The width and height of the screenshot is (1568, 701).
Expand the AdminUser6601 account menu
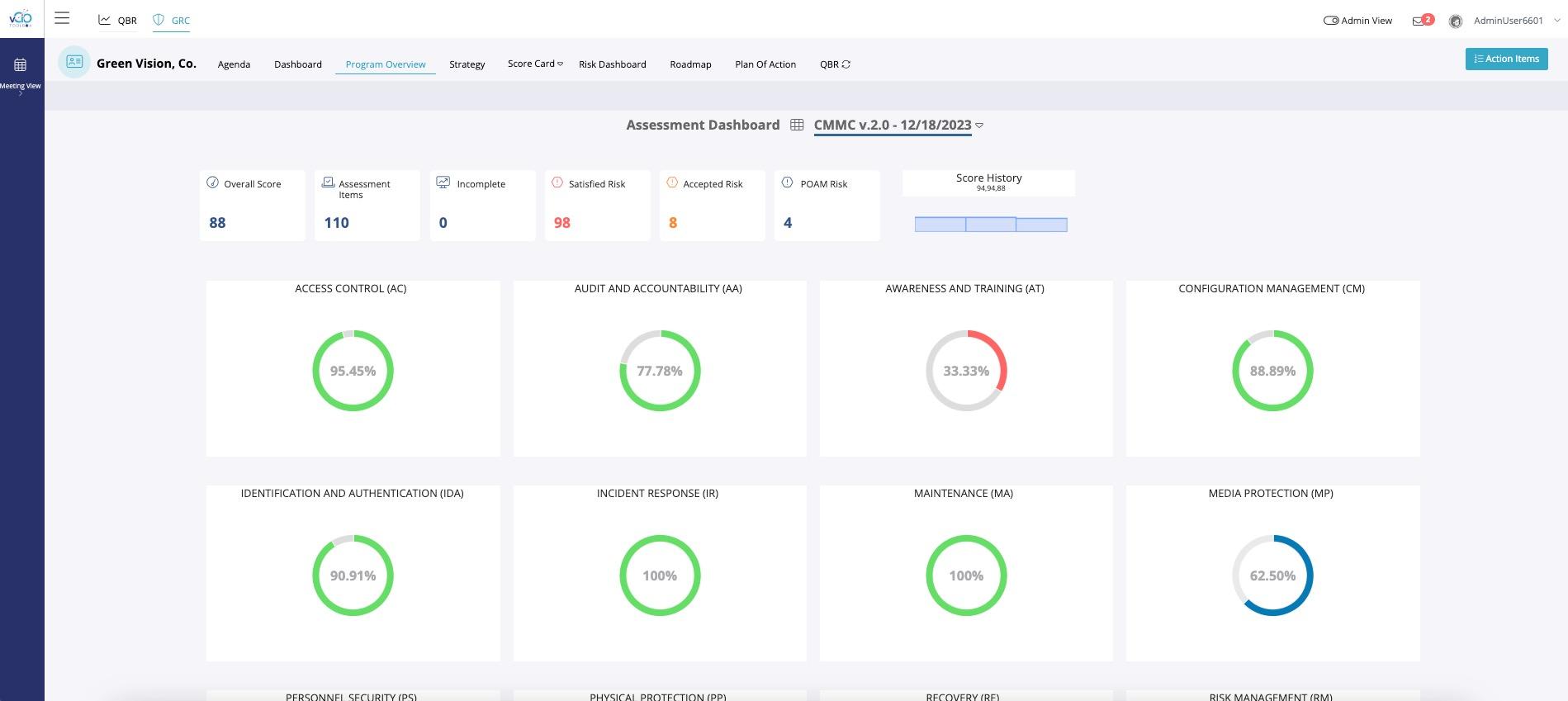(1557, 21)
